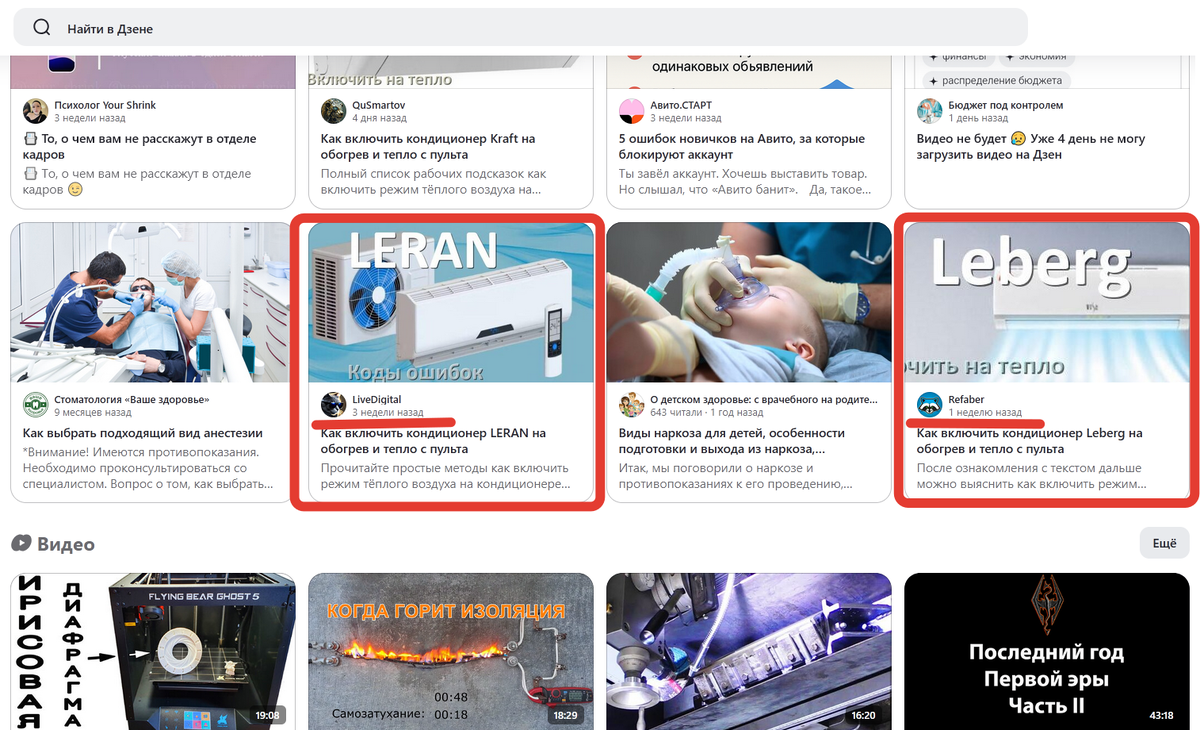1200x730 pixels.
Task: Click "Видео" section heading
Action: coord(66,544)
